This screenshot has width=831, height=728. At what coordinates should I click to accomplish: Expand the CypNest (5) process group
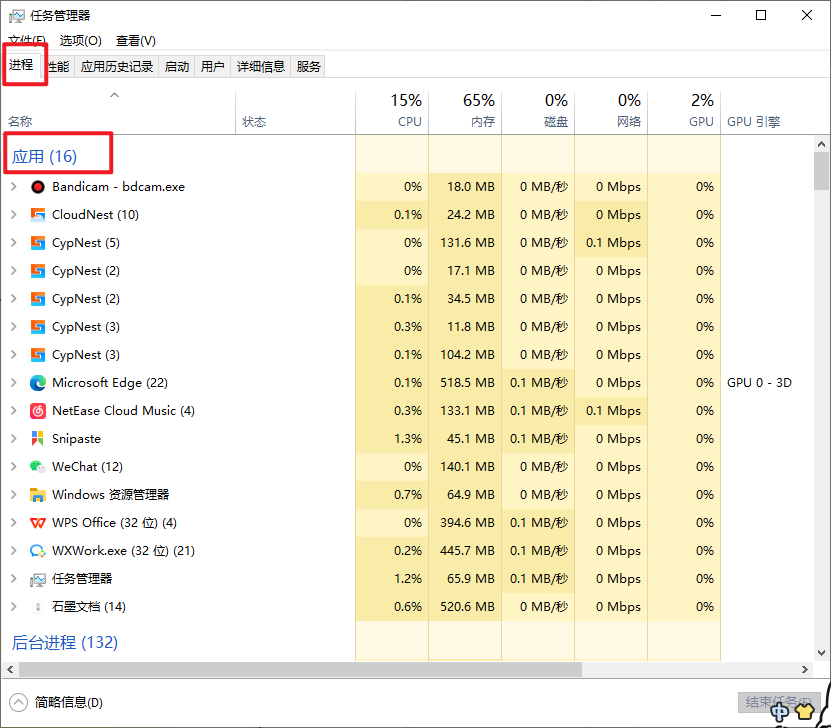pos(14,243)
